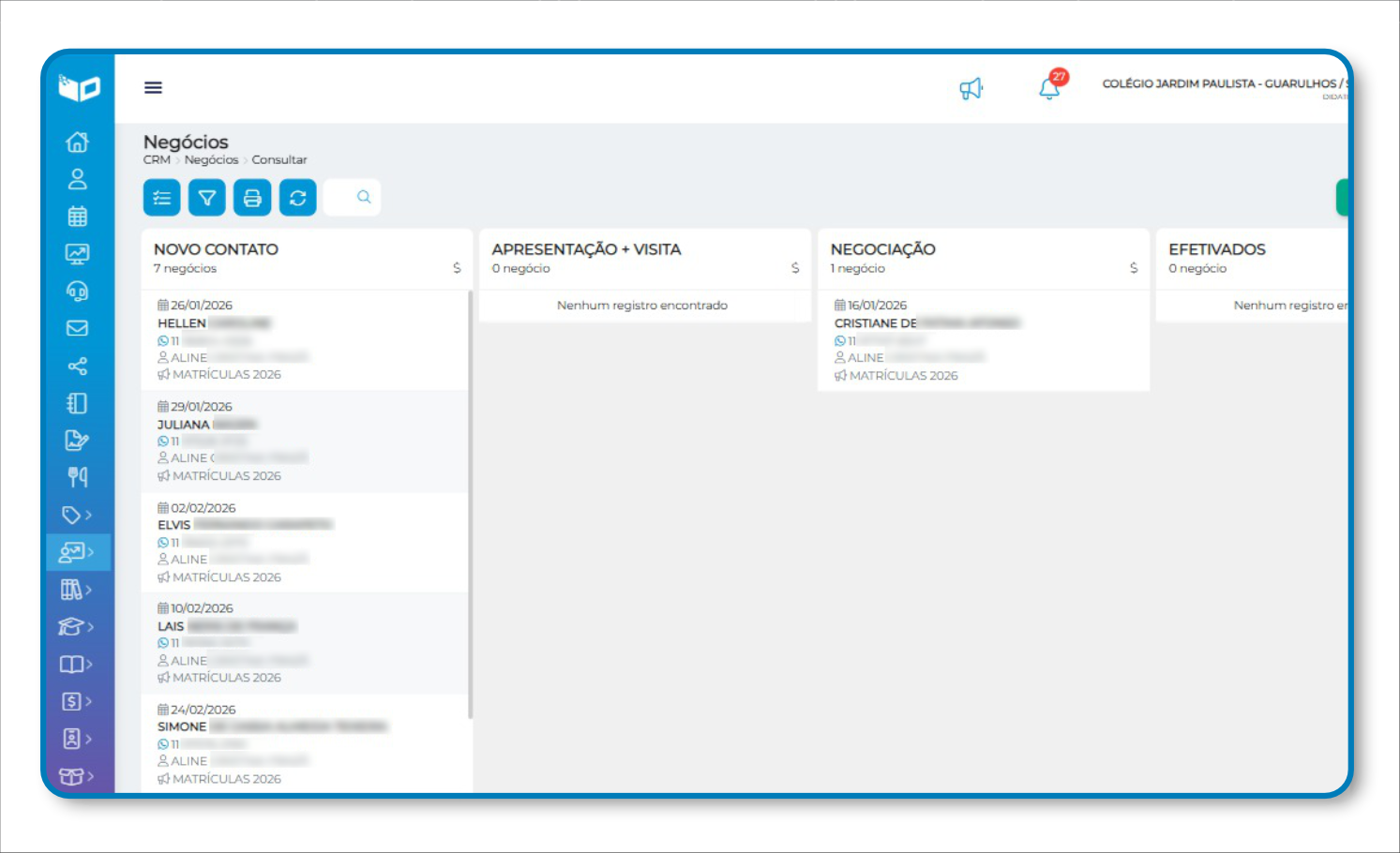Click the search input field
Viewport: 1400px width, 853px height.
[x=352, y=198]
